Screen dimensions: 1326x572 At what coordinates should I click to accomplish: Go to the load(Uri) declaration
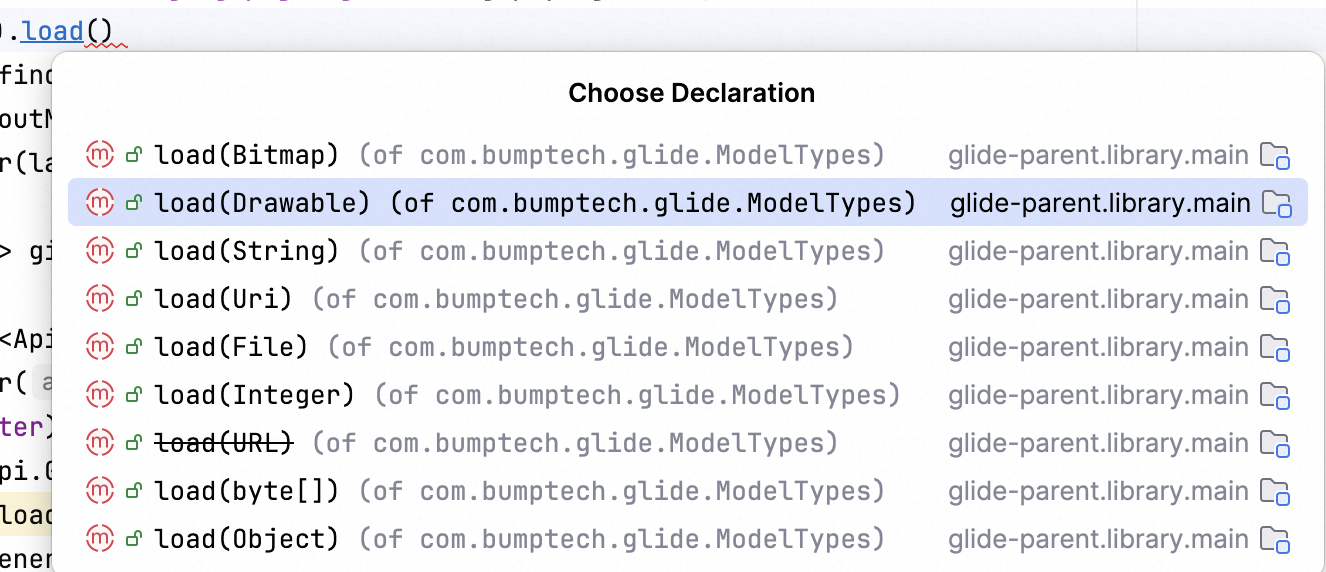223,299
